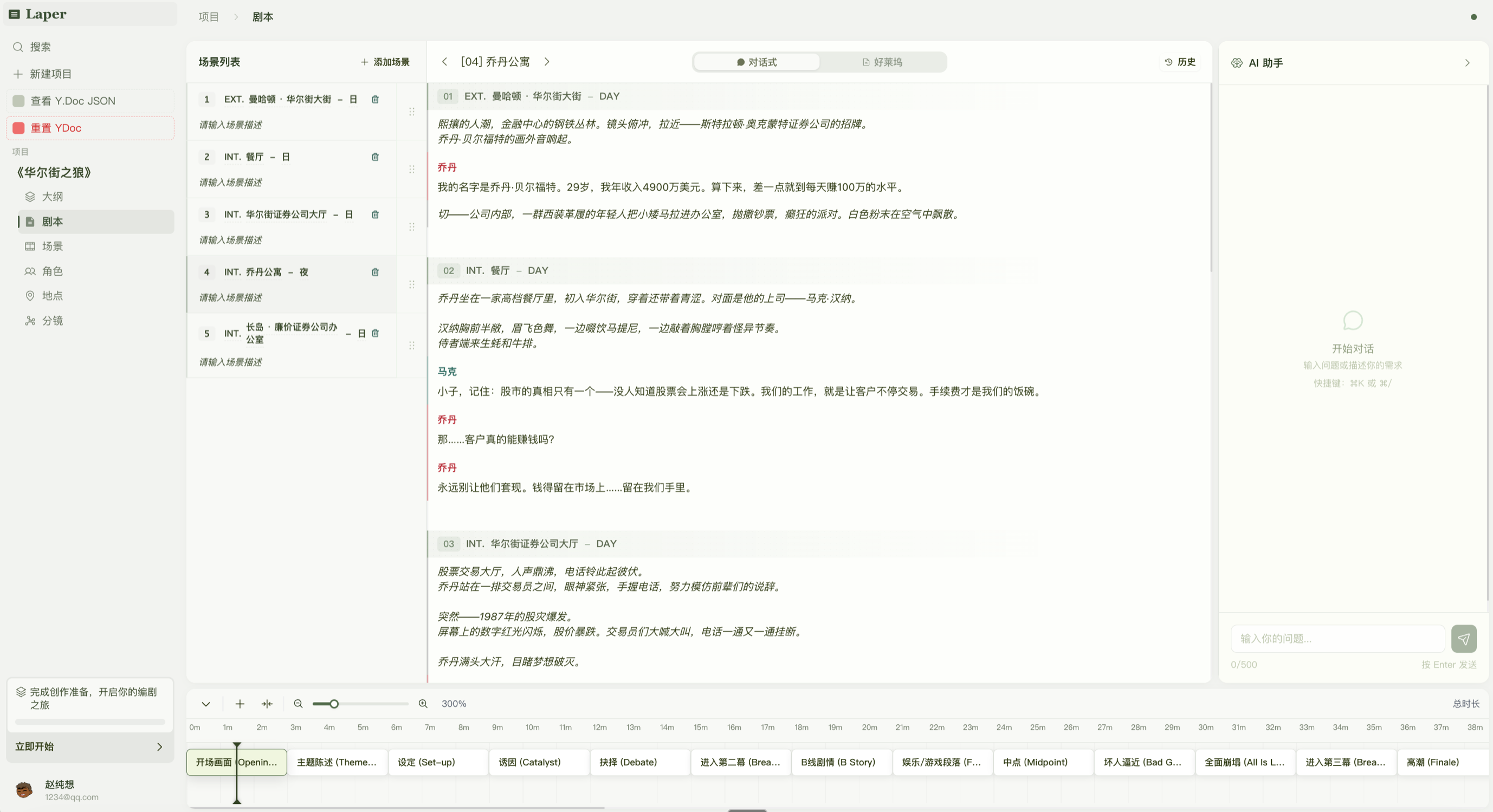Image resolution: width=1493 pixels, height=812 pixels.
Task: Click the timeline zoom in magnifier
Action: coord(423,704)
